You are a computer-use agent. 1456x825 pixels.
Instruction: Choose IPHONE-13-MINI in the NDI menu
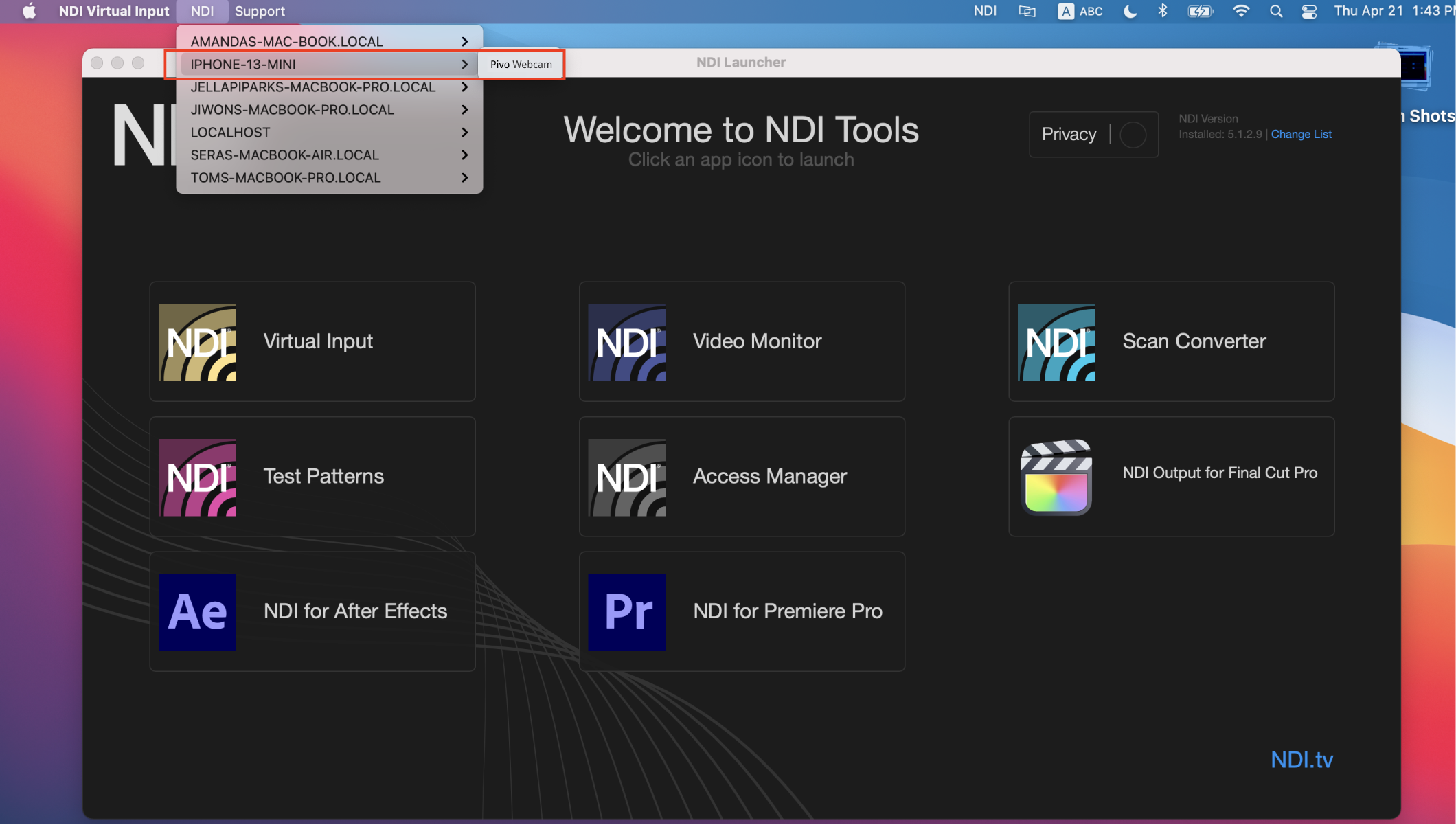coord(329,64)
